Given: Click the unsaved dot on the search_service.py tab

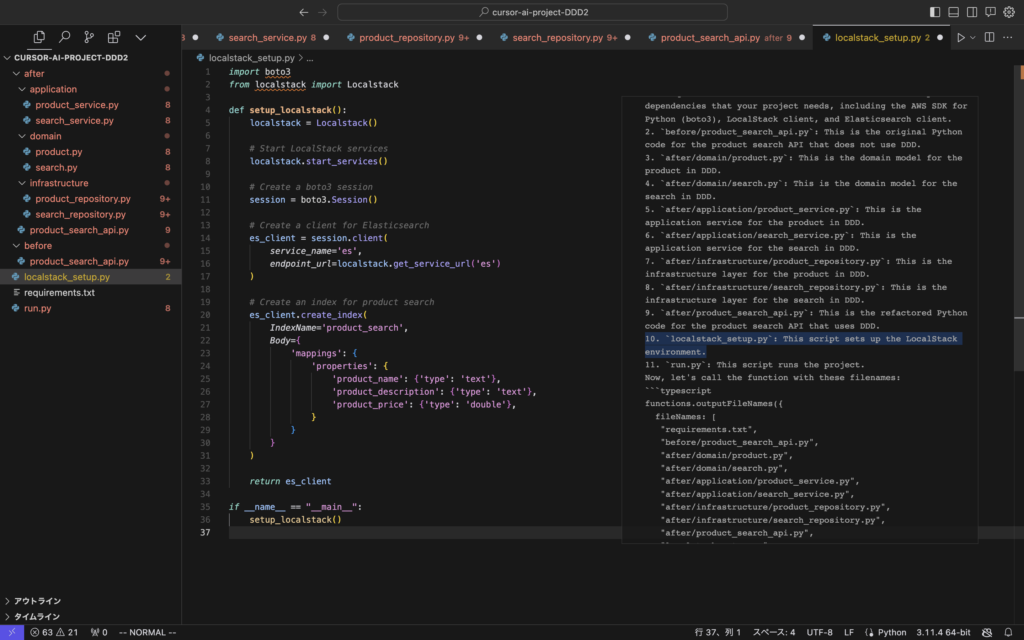Looking at the screenshot, I should pos(326,37).
